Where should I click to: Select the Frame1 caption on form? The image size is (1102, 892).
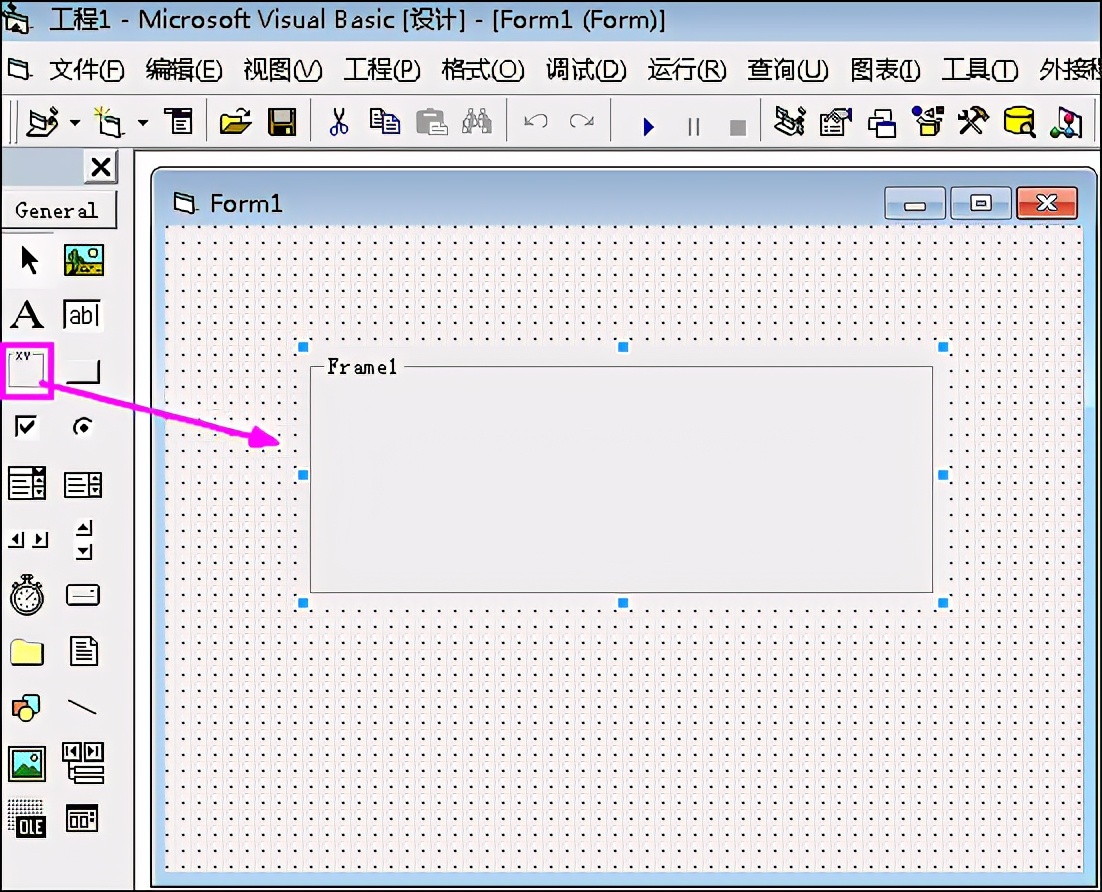(x=362, y=367)
